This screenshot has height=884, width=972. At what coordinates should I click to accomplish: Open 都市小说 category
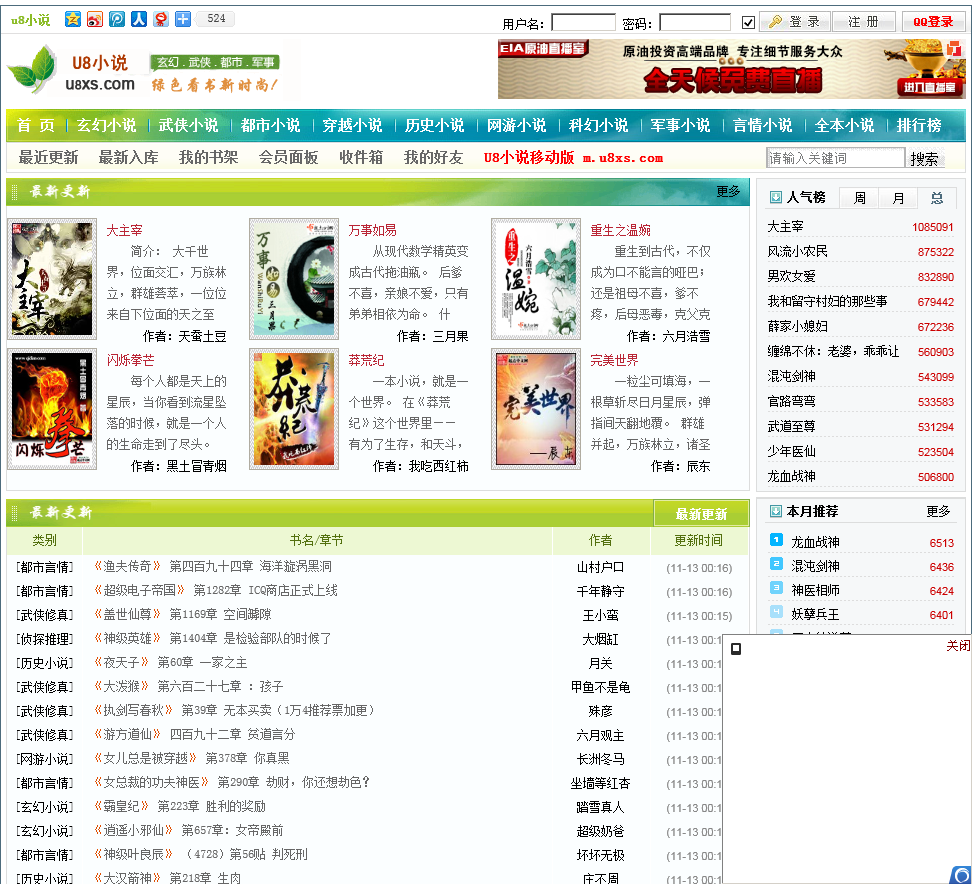pos(270,125)
